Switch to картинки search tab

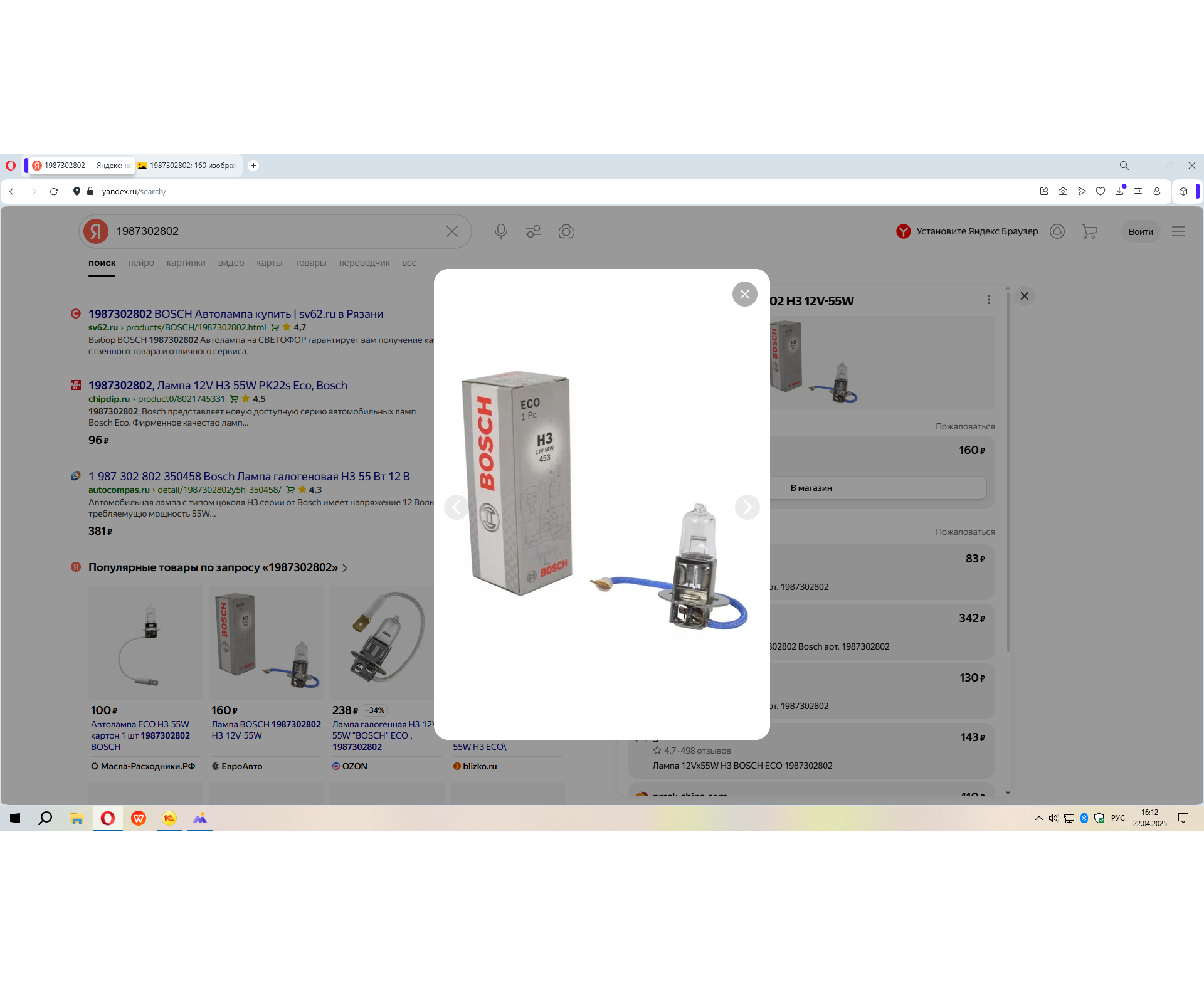186,263
